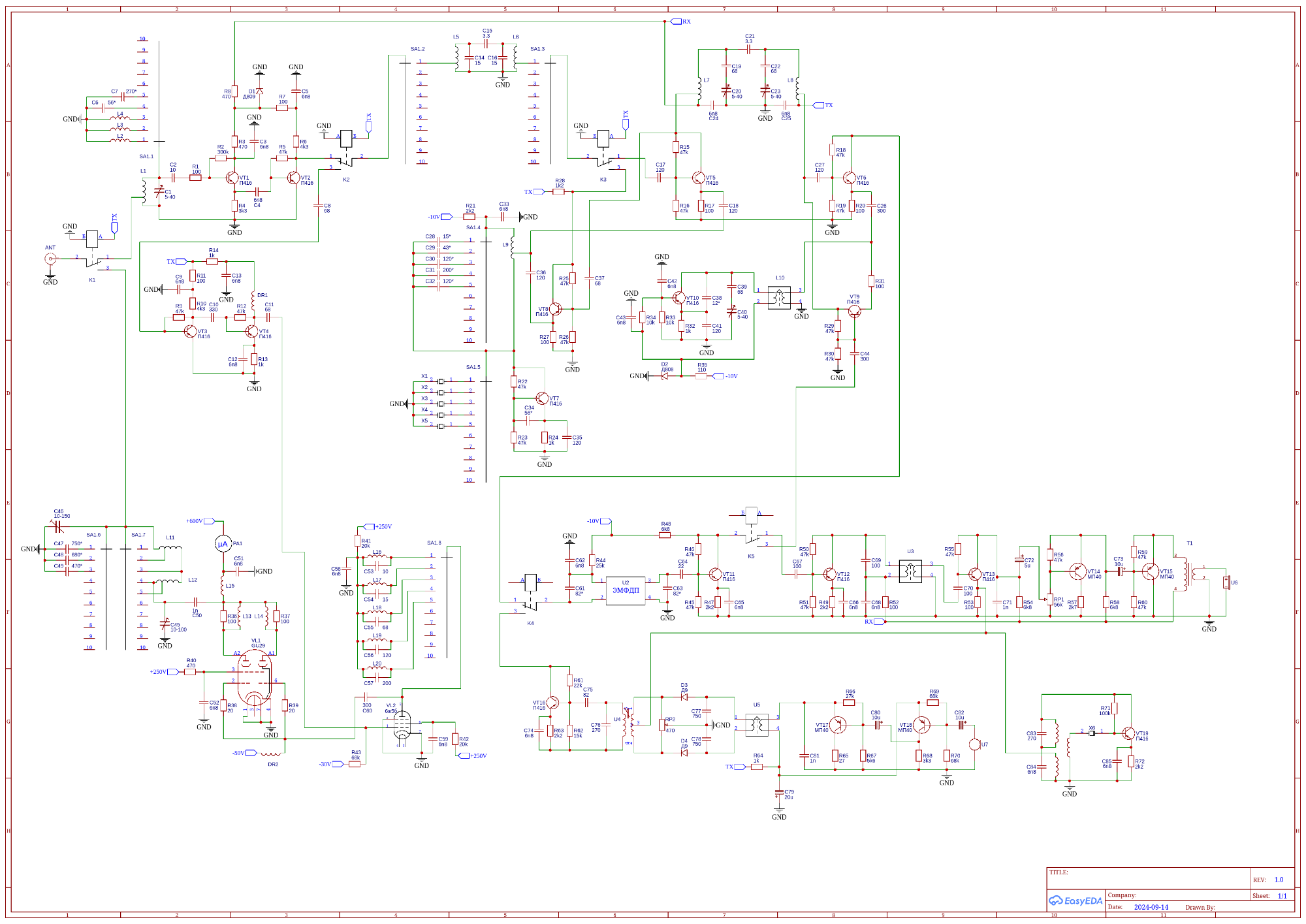This screenshot has height=924, width=1306.
Task: Click the -50V power port near DR2
Action: pyautogui.click(x=251, y=753)
